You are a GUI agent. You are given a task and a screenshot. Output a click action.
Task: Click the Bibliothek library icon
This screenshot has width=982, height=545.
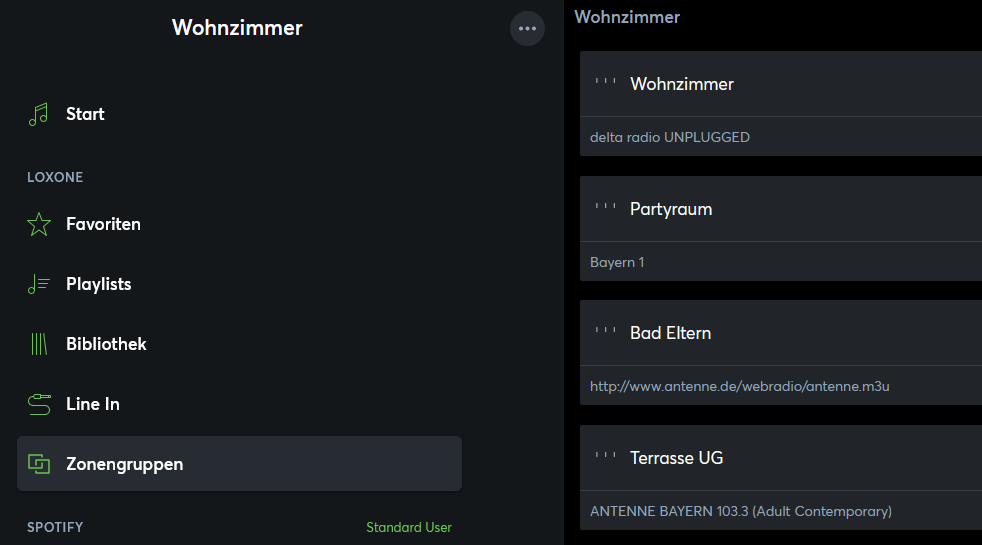39,344
